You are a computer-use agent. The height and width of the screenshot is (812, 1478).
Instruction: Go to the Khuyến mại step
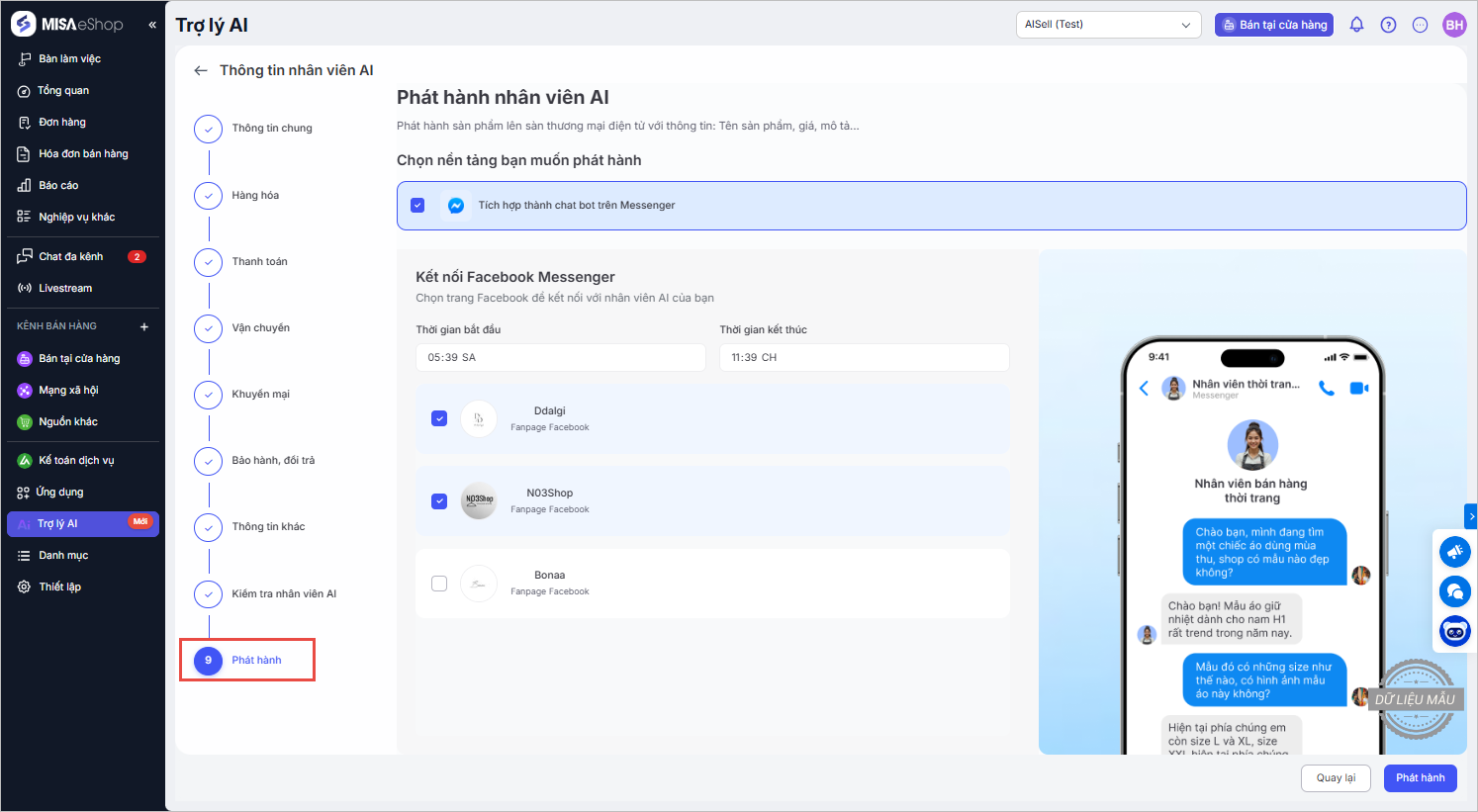(260, 394)
